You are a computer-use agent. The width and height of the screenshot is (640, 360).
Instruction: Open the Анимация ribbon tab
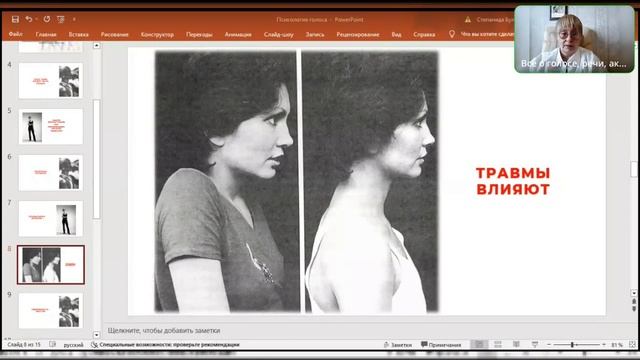point(238,34)
